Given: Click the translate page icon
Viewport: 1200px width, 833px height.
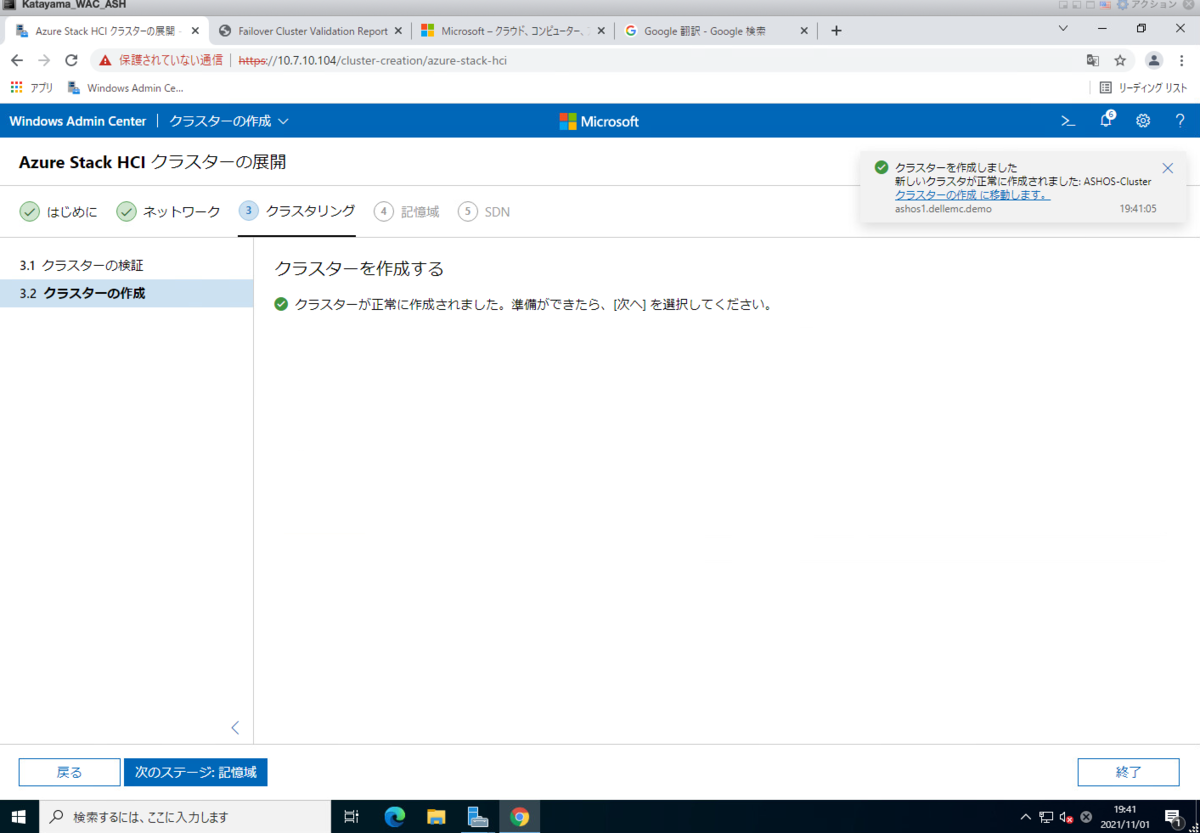Looking at the screenshot, I should click(1093, 60).
